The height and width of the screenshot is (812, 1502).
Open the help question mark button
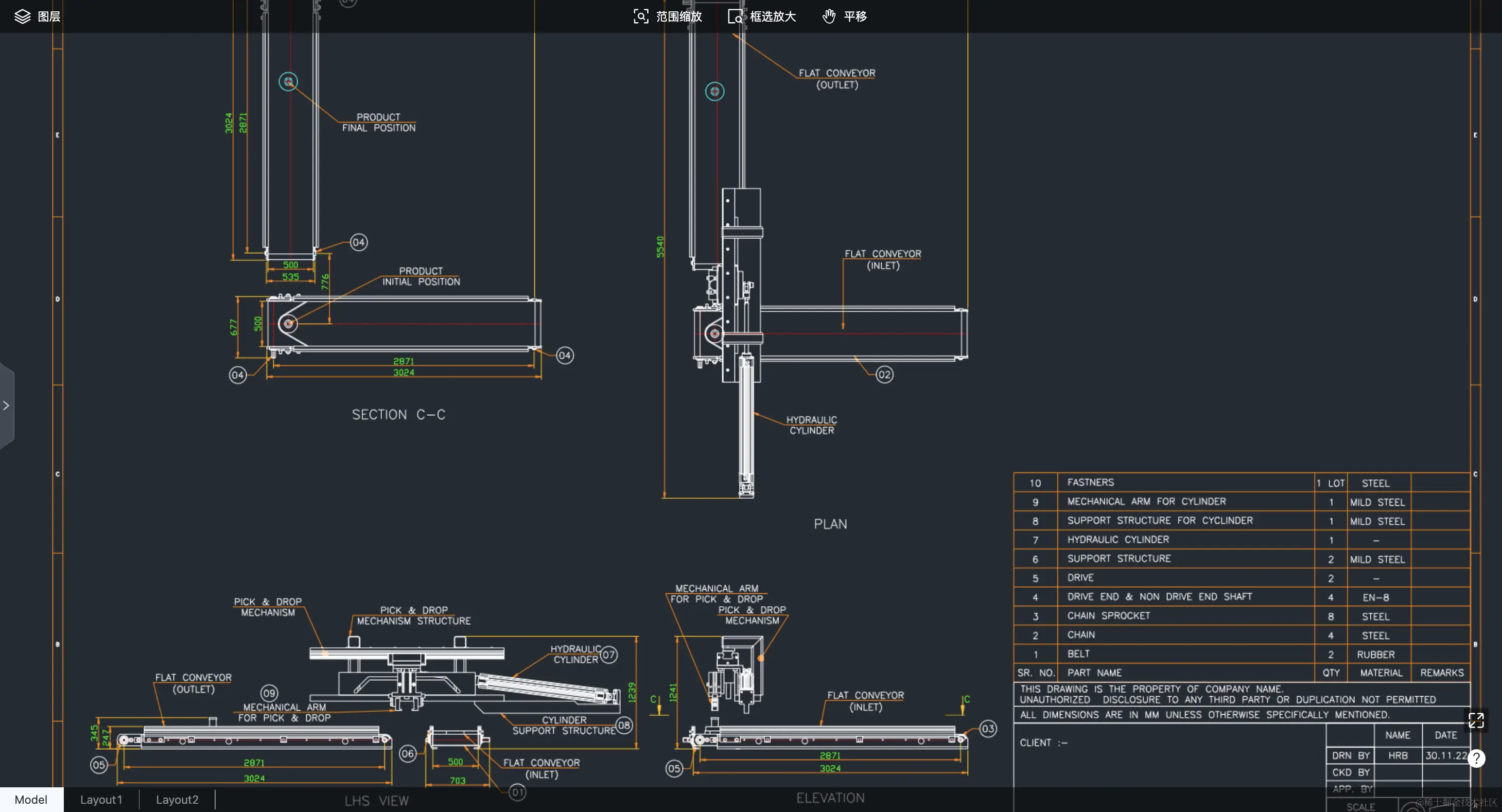coord(1476,758)
